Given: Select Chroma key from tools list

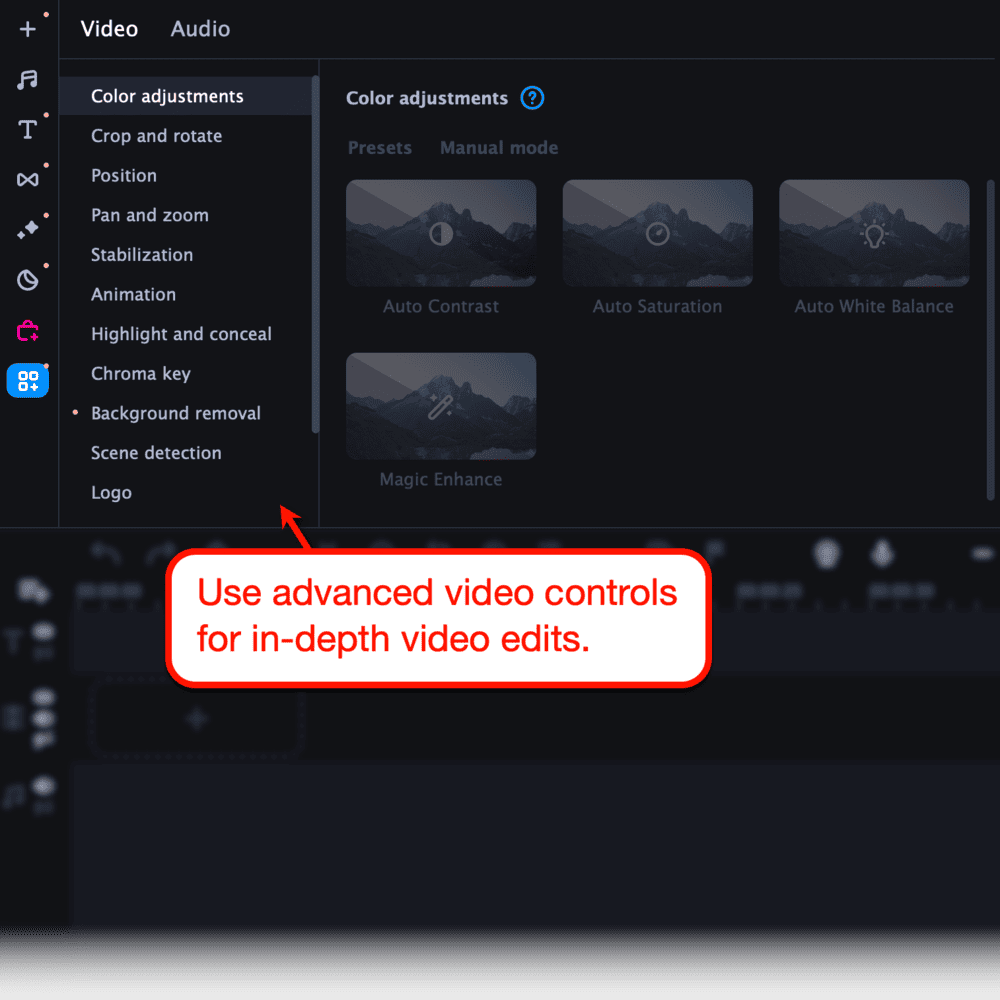Looking at the screenshot, I should pyautogui.click(x=140, y=374).
